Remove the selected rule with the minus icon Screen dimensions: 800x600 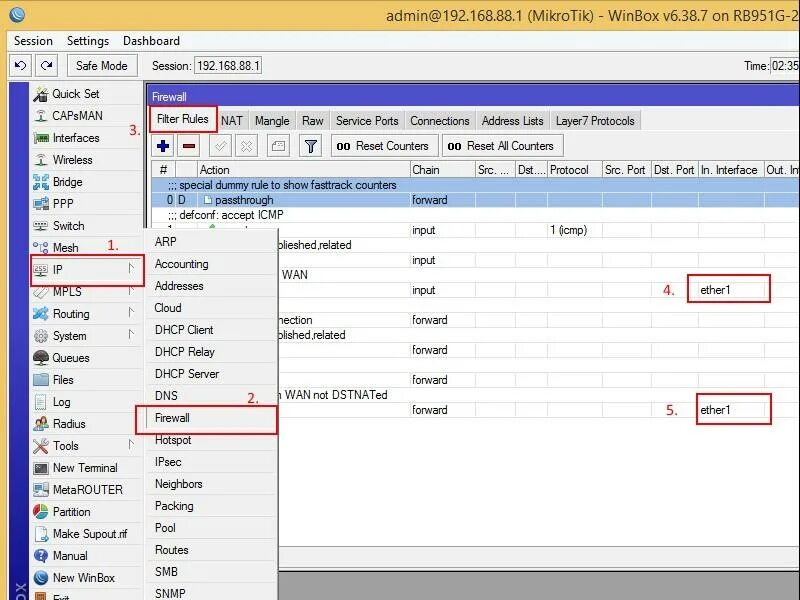(189, 146)
